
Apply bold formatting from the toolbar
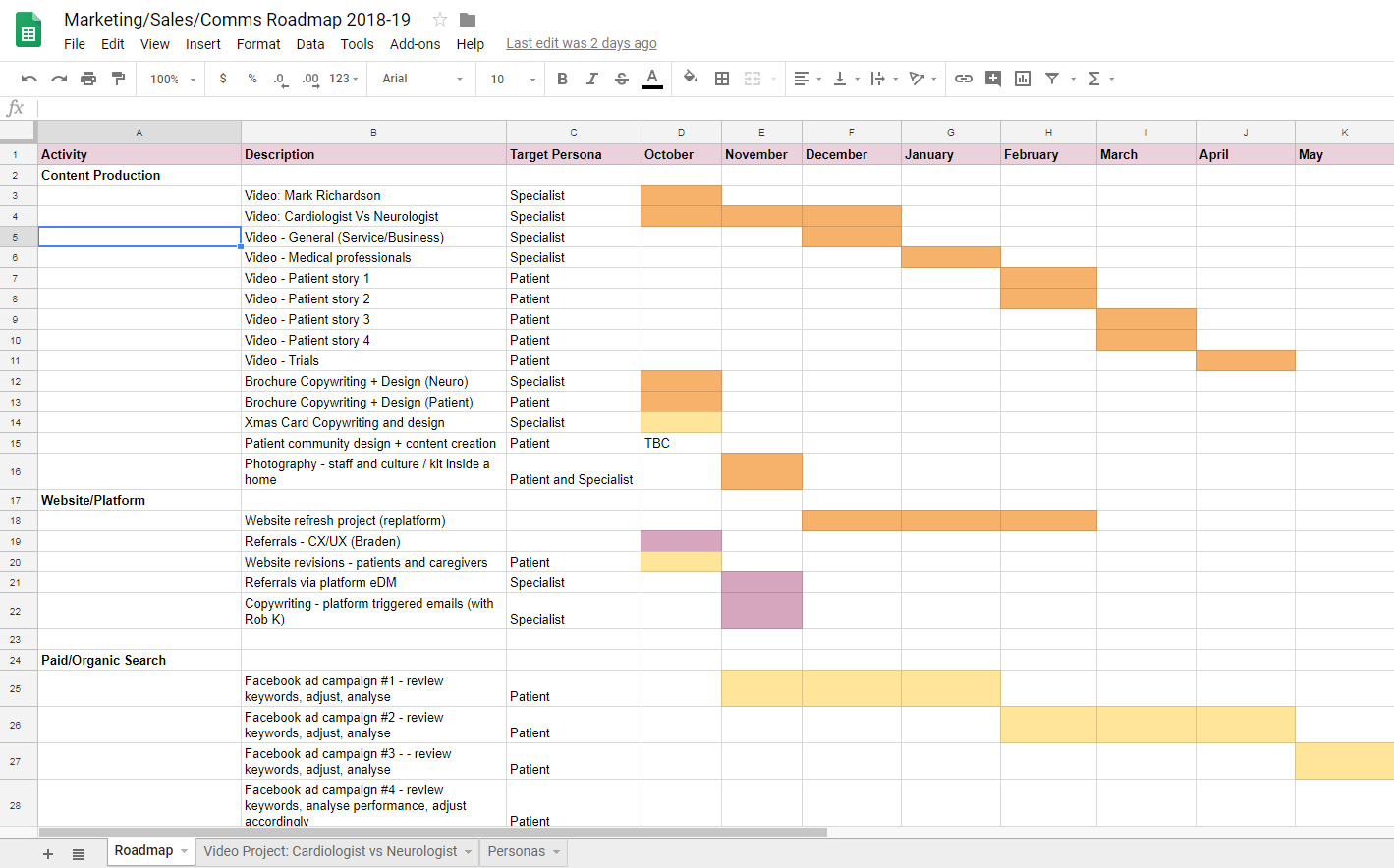pos(562,79)
